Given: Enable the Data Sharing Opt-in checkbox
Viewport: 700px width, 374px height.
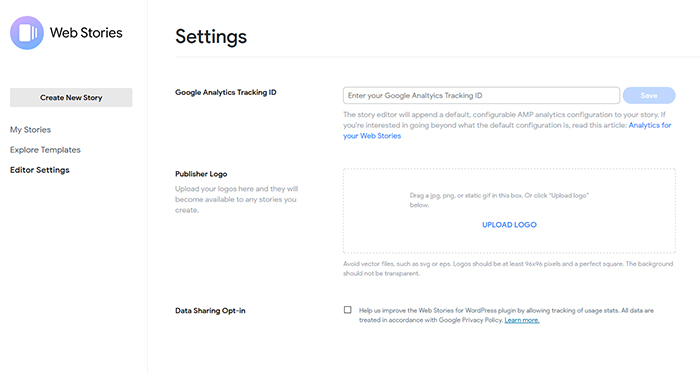Looking at the screenshot, I should point(348,310).
